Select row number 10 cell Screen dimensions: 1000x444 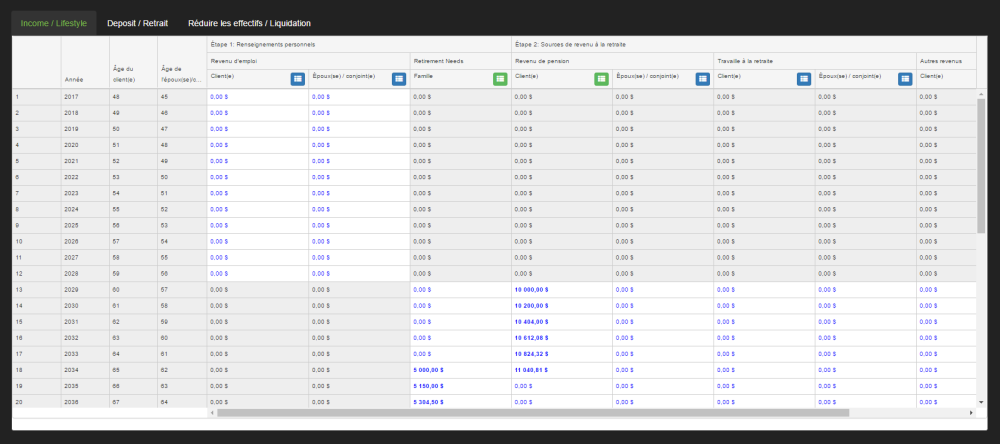click(37, 241)
